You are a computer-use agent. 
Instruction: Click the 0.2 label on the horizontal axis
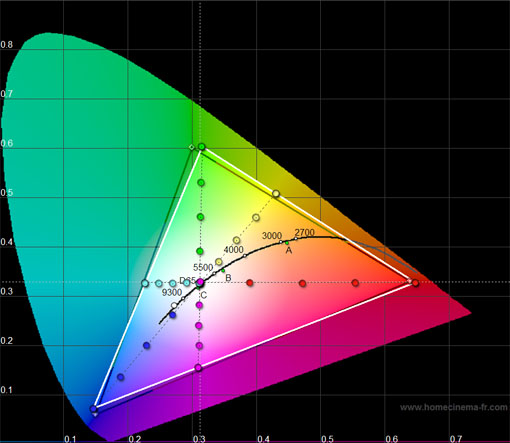pyautogui.click(x=134, y=439)
